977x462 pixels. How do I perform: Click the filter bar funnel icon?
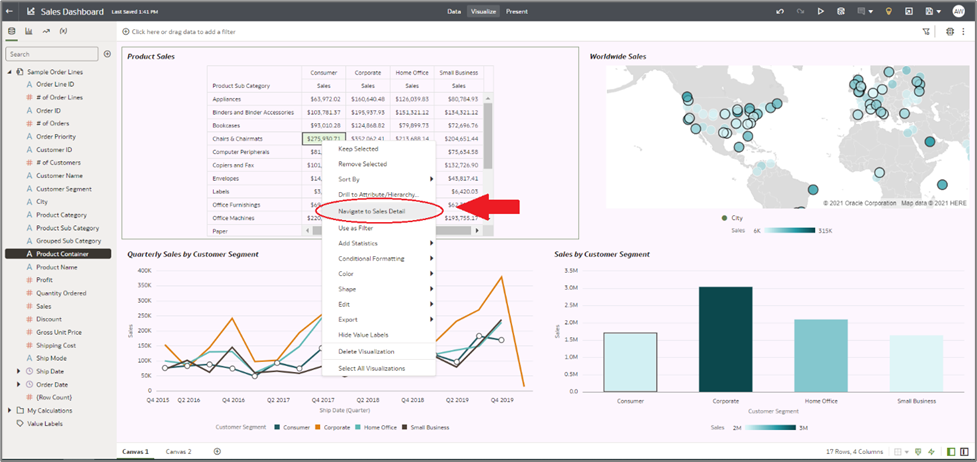[x=925, y=31]
